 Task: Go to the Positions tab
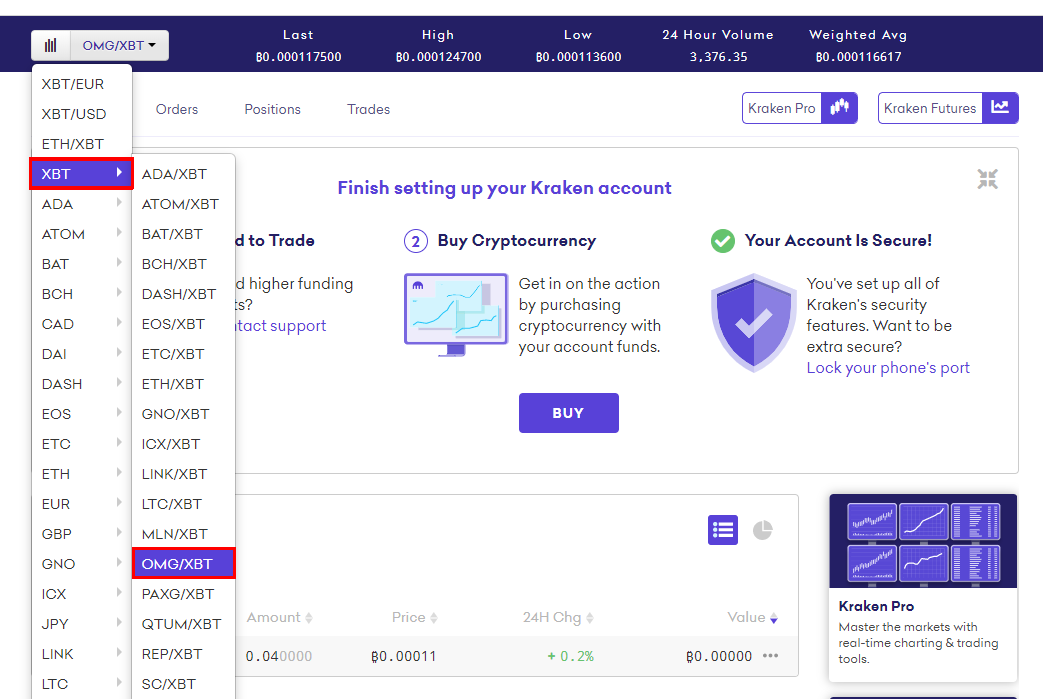[x=272, y=109]
